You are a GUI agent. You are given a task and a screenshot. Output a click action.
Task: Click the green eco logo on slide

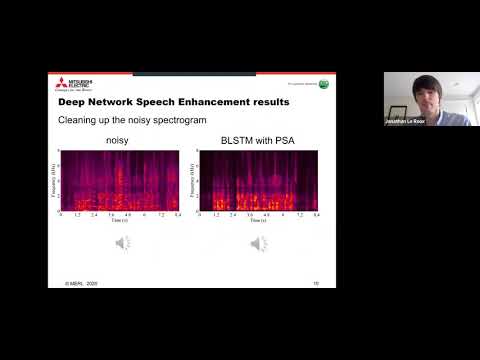(324, 84)
